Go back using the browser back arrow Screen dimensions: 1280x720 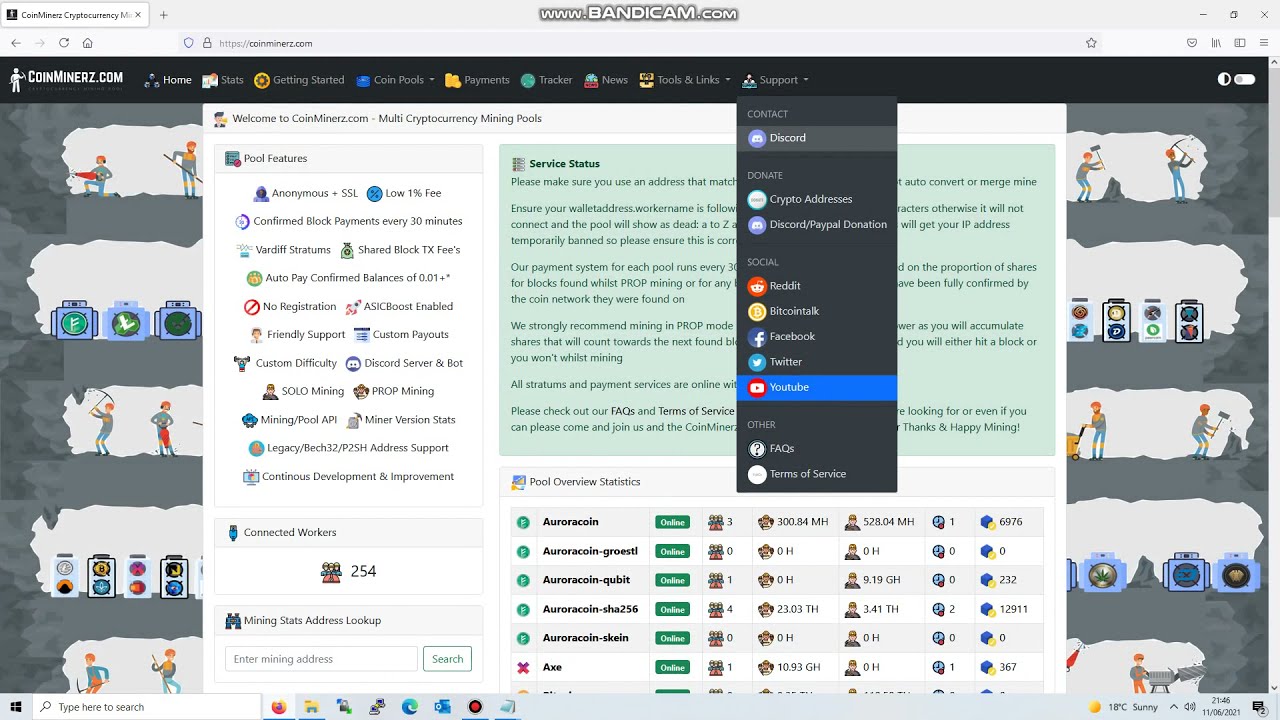click(x=16, y=43)
